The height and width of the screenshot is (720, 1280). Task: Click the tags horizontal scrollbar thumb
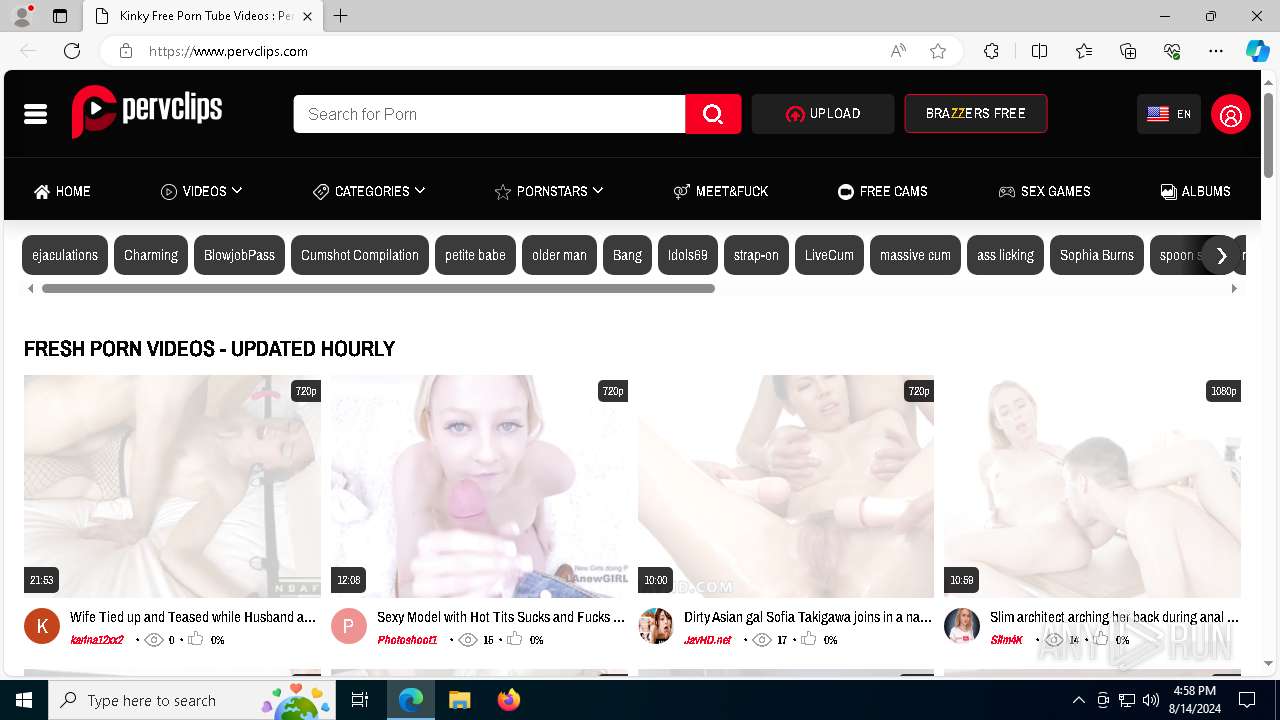pos(378,288)
